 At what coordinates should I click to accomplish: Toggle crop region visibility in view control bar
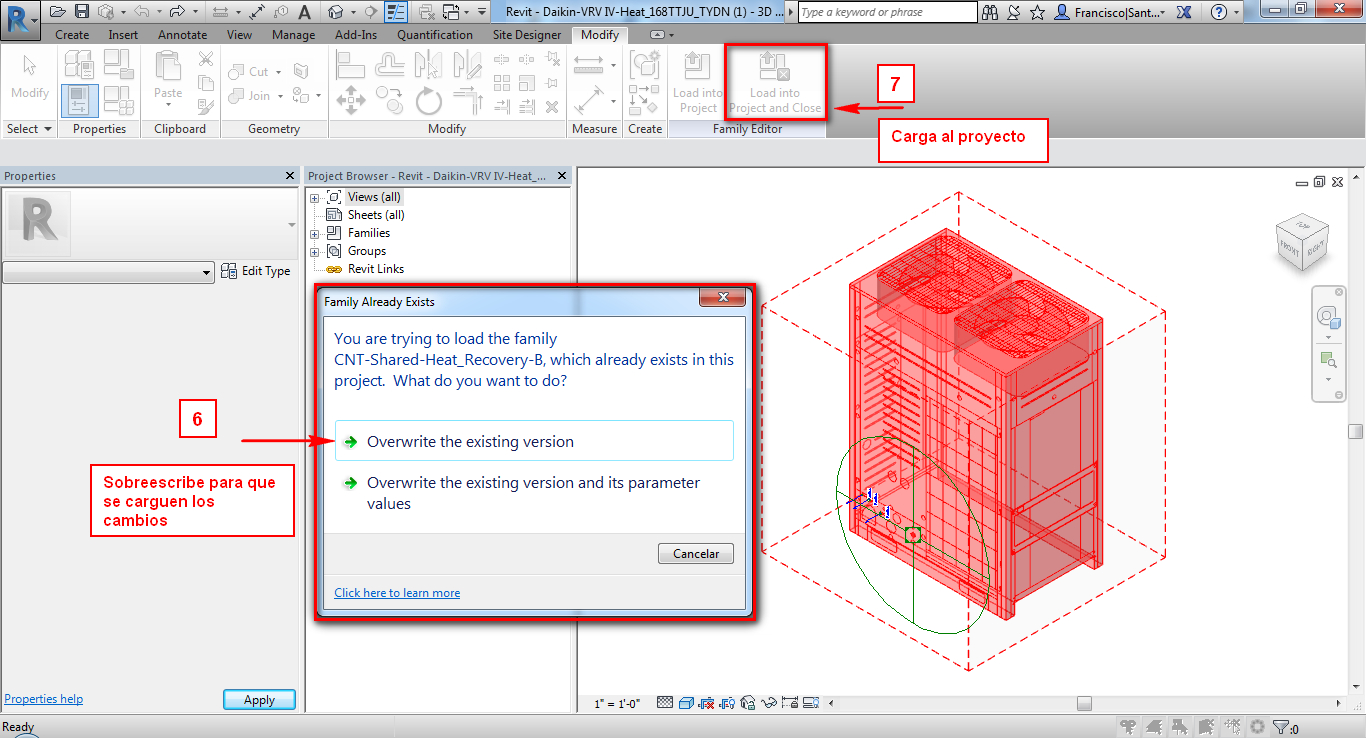727,703
